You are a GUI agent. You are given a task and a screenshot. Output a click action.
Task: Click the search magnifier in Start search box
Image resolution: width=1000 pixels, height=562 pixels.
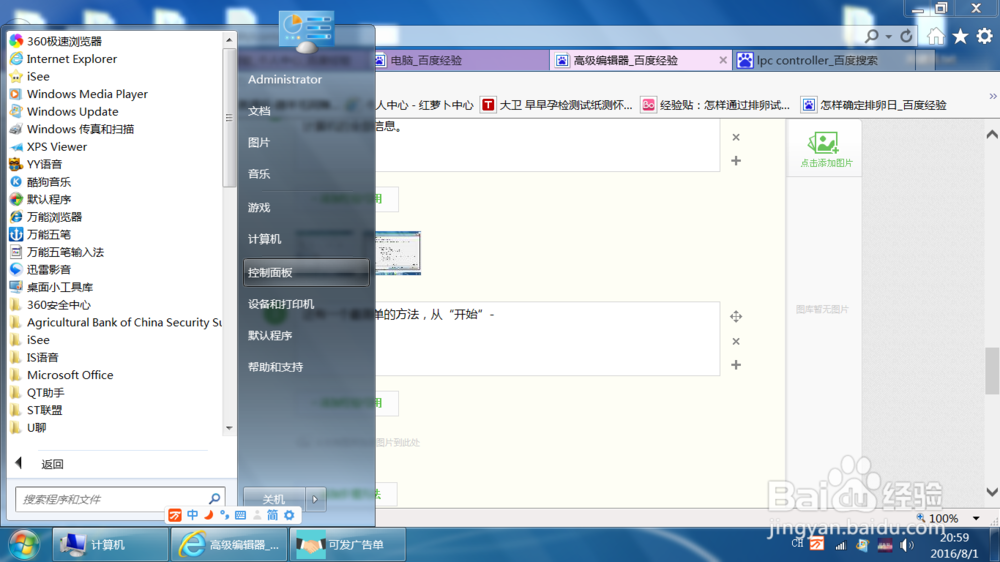214,498
